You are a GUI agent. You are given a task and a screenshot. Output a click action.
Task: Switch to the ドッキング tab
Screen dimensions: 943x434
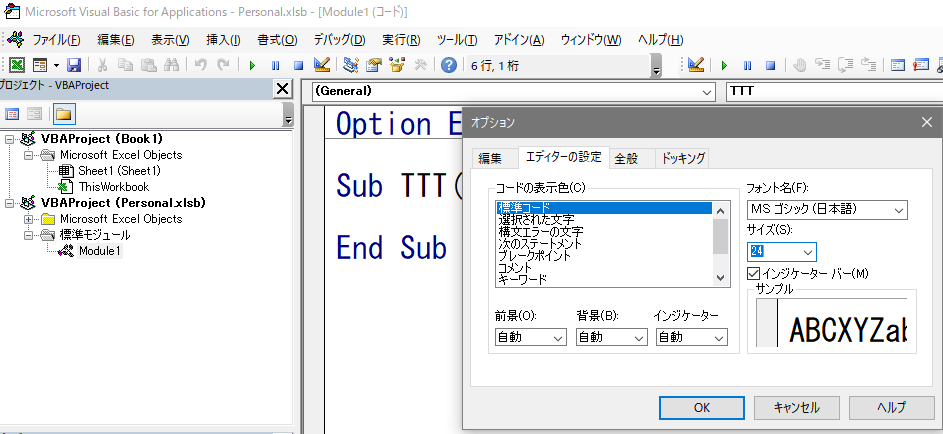tap(683, 159)
